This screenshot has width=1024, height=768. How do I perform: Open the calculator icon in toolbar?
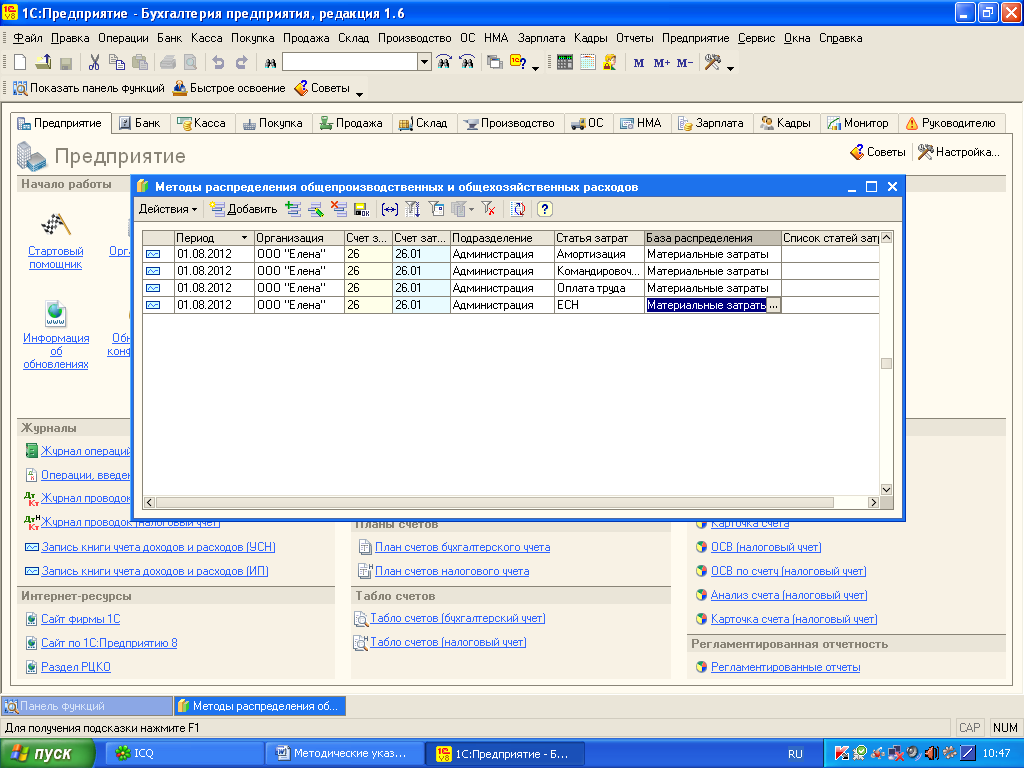(565, 63)
